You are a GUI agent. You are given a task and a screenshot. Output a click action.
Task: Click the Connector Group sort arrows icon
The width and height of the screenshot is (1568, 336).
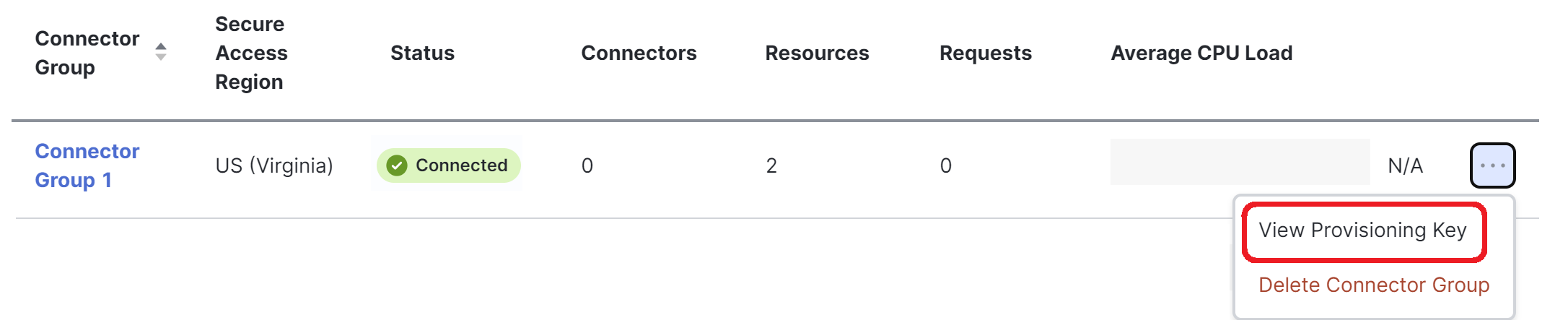(161, 51)
